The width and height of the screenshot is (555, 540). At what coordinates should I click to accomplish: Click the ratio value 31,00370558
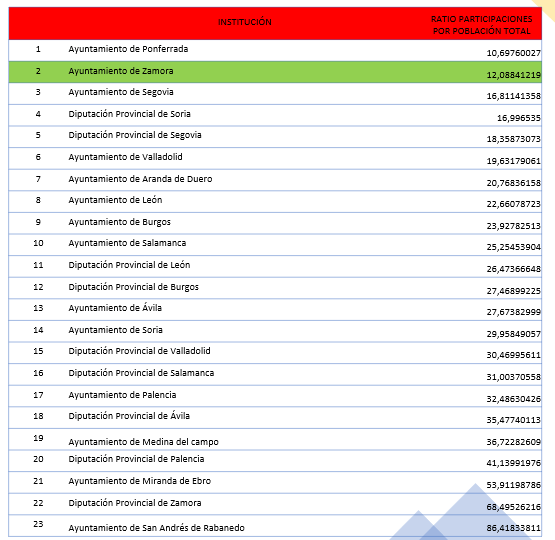point(514,377)
